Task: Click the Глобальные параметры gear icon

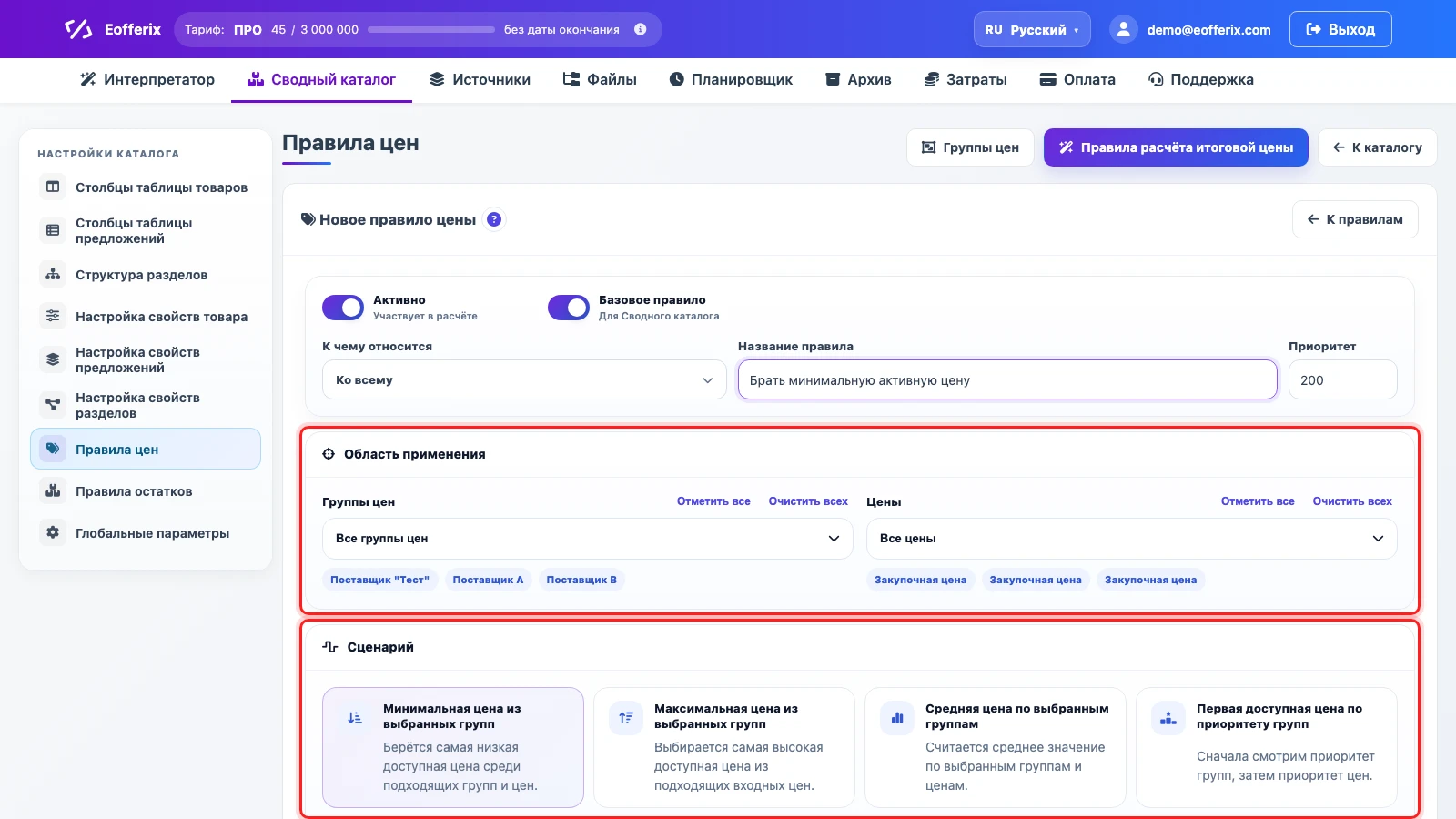Action: click(x=53, y=533)
